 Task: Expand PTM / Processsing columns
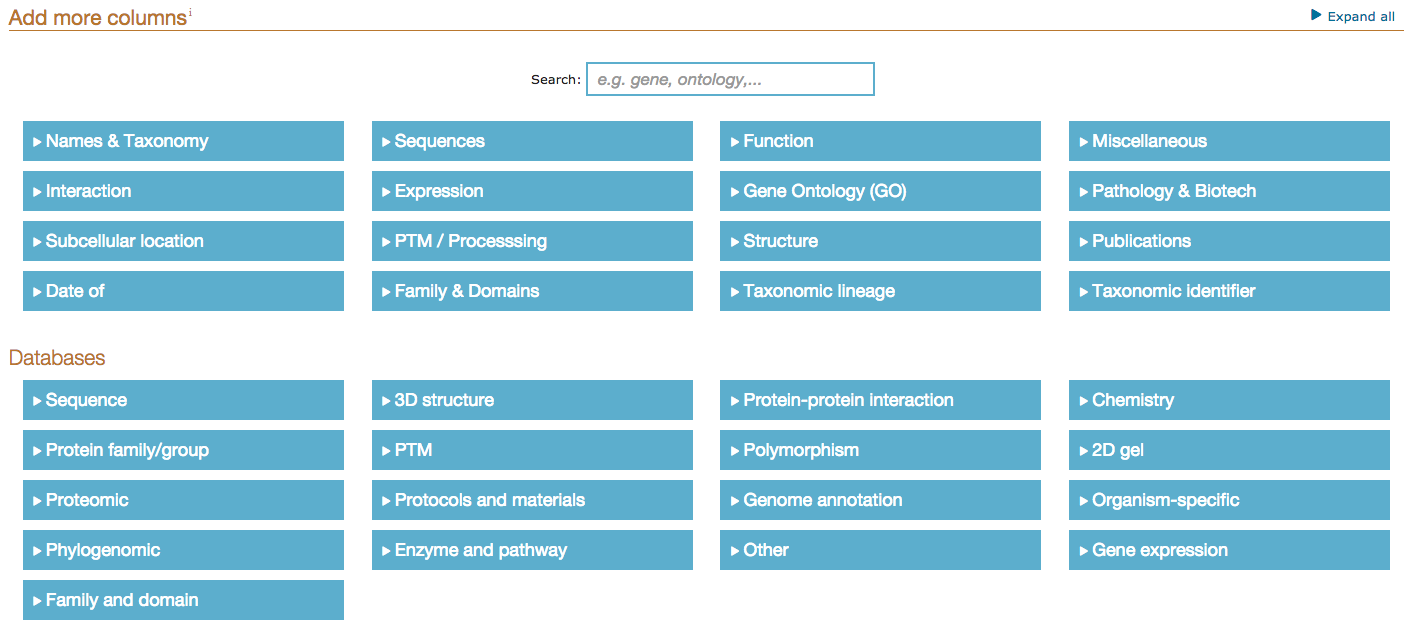(532, 241)
